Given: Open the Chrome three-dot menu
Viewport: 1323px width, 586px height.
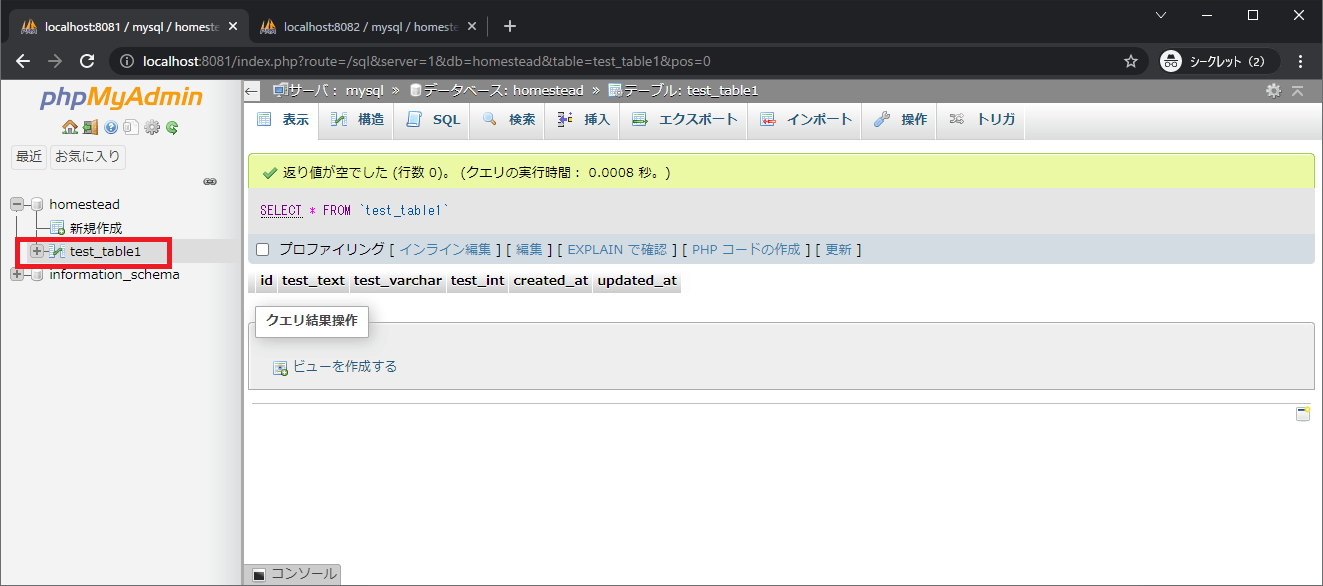Looking at the screenshot, I should coord(1300,61).
